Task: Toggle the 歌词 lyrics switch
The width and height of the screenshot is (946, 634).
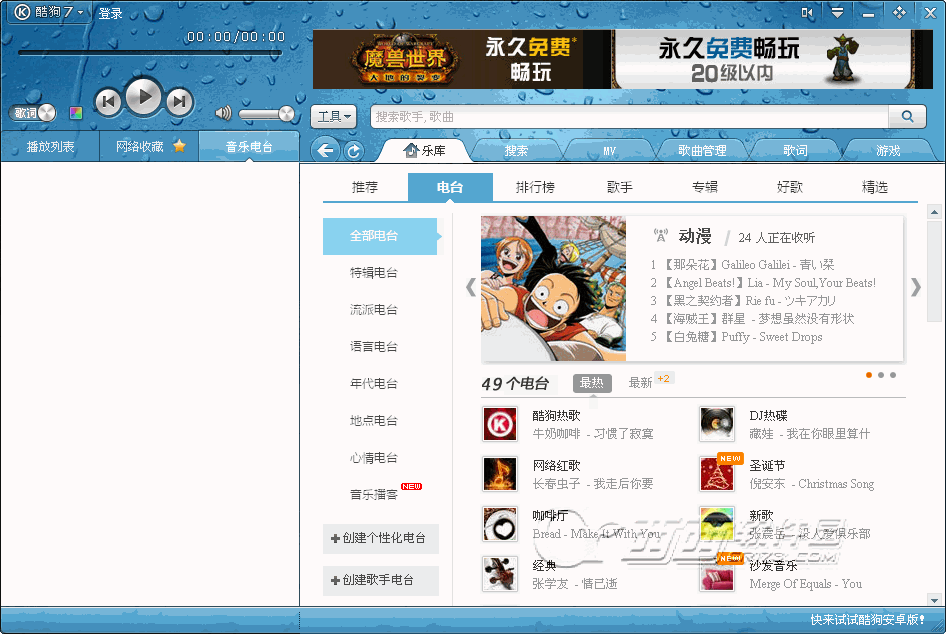Action: [32, 113]
